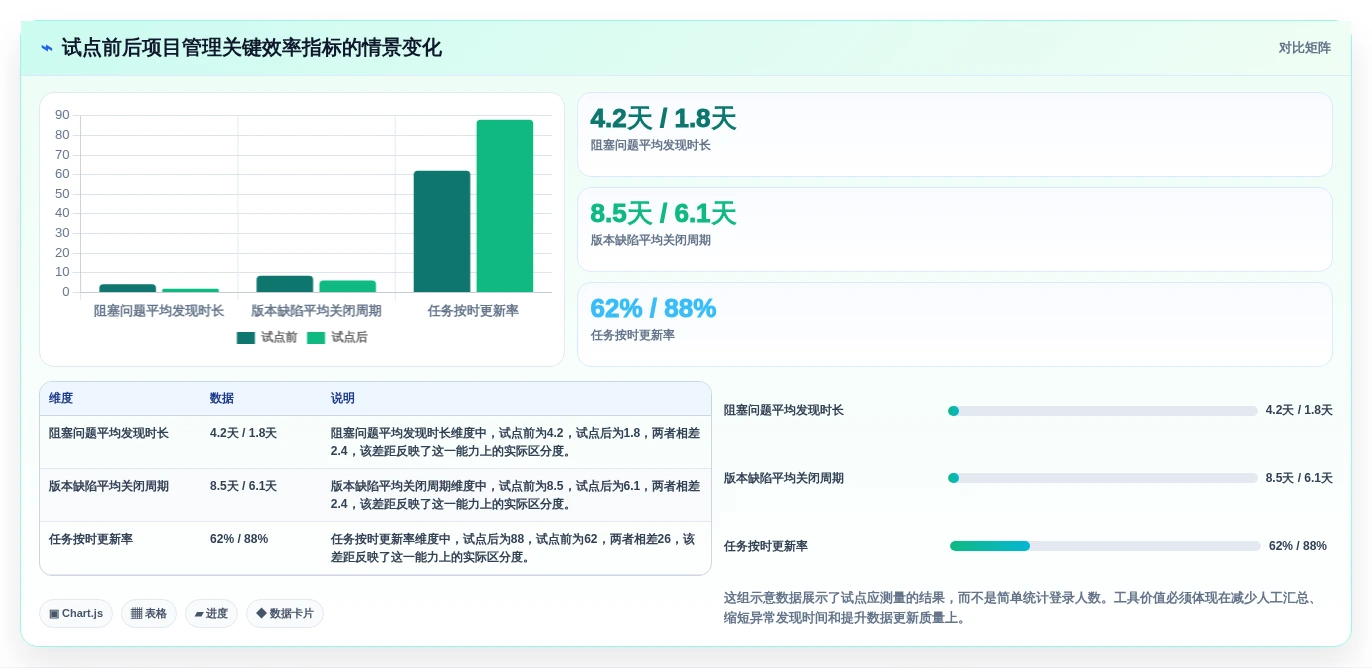Click chart axis label 任务按时更新率
The width and height of the screenshot is (1372, 668).
click(473, 311)
